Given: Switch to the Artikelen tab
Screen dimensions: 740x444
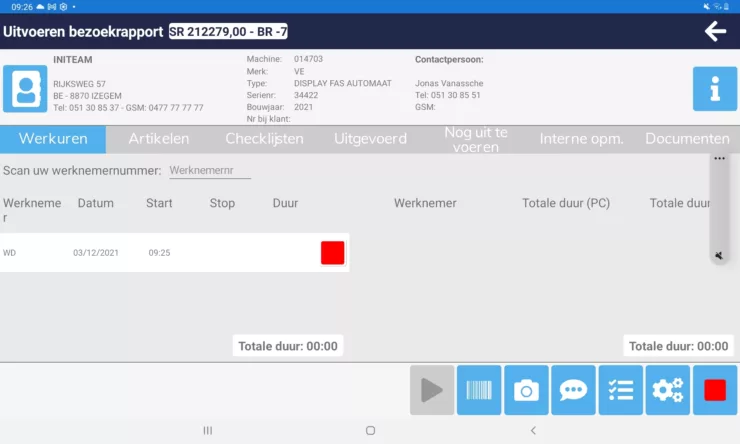Looking at the screenshot, I should (x=159, y=139).
